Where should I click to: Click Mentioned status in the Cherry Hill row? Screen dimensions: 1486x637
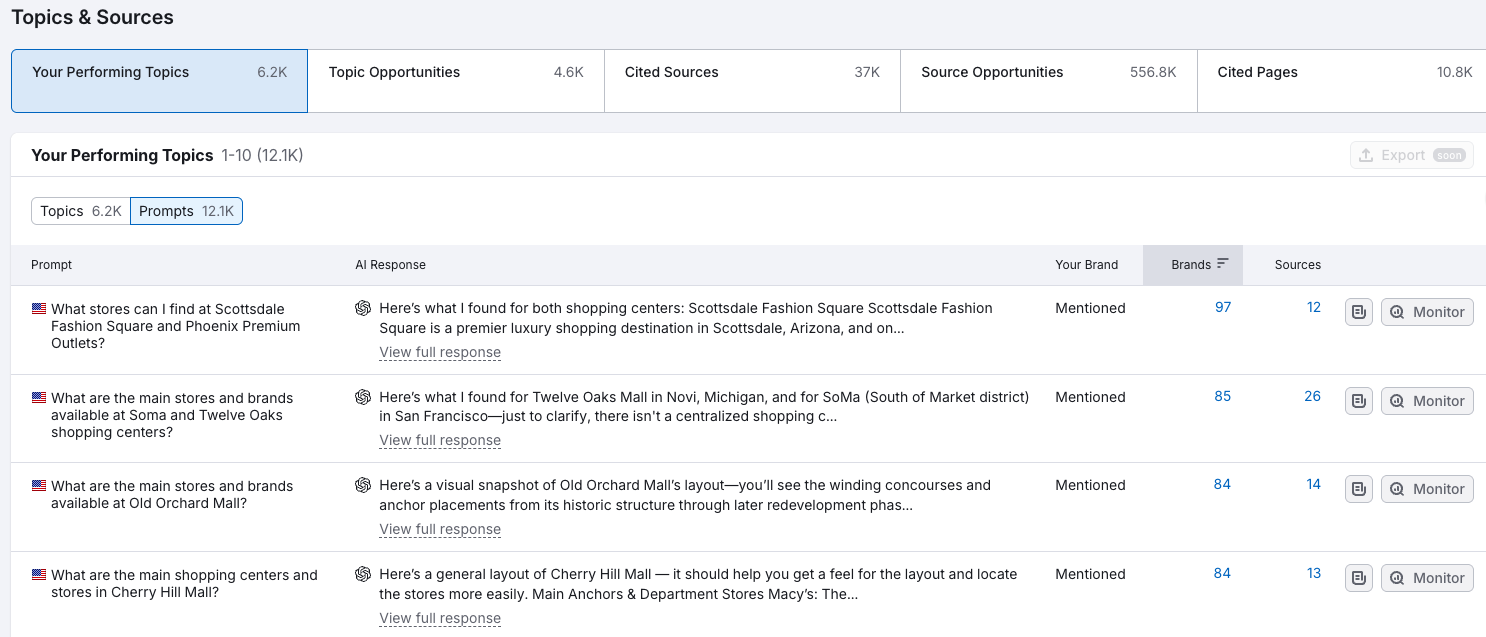coord(1090,574)
